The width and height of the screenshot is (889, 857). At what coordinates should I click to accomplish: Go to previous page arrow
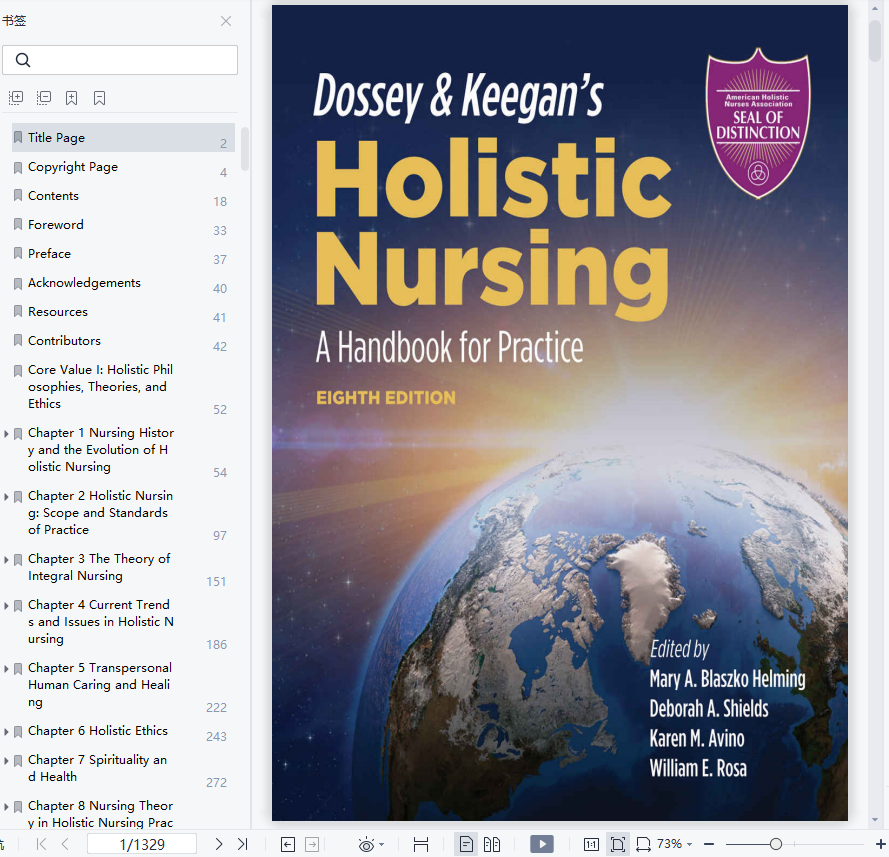point(65,844)
